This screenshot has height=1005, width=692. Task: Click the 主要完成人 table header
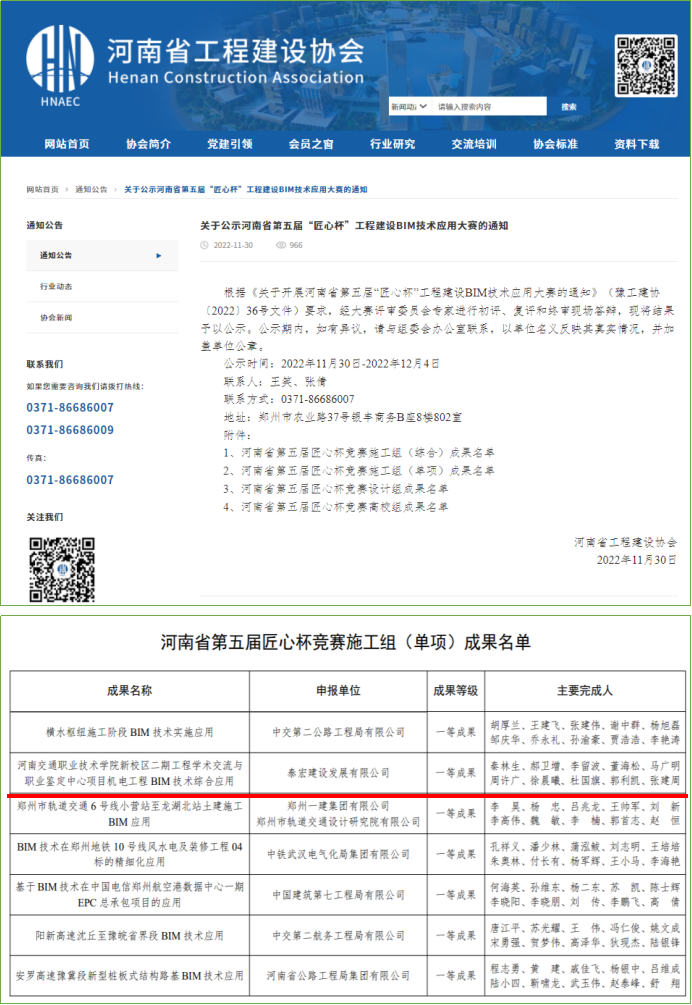tap(585, 691)
